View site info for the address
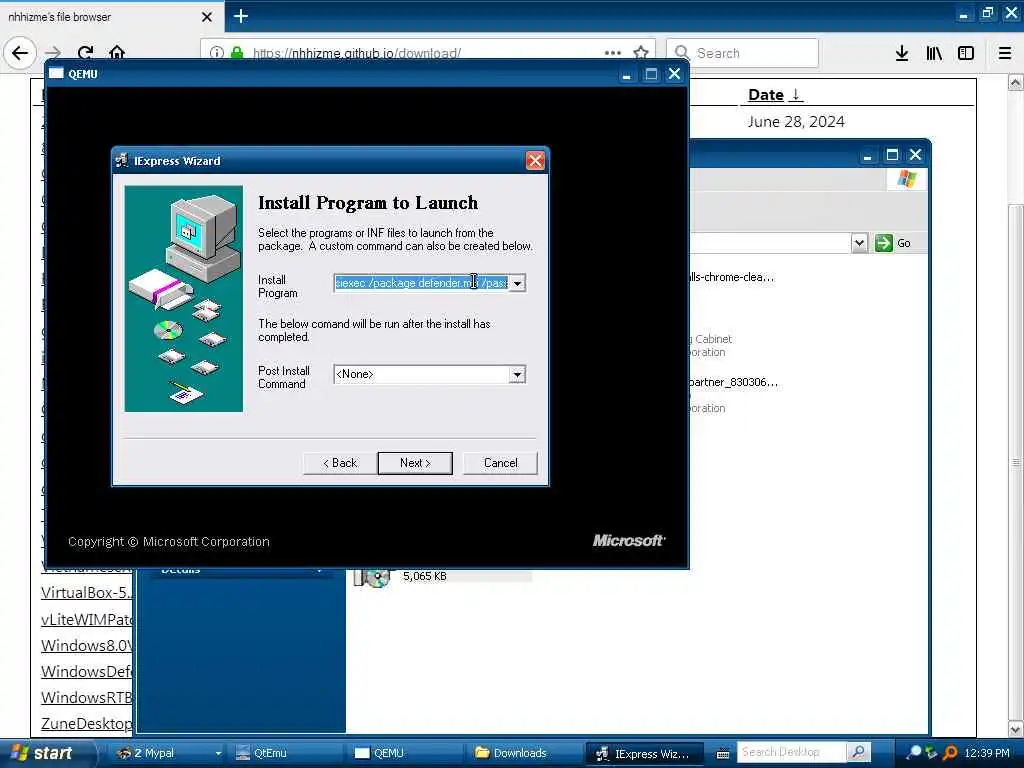1024x768 pixels. [x=217, y=53]
